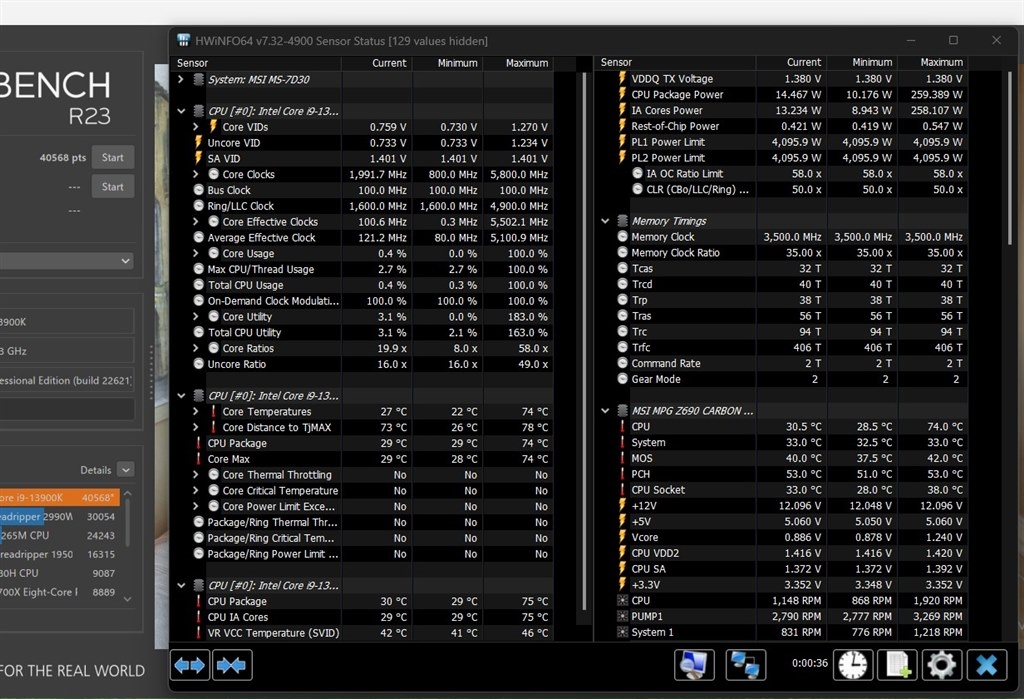Screen dimensions: 1024x699
Task: Click the clock icon beside Bus Clock
Action: coord(199,190)
